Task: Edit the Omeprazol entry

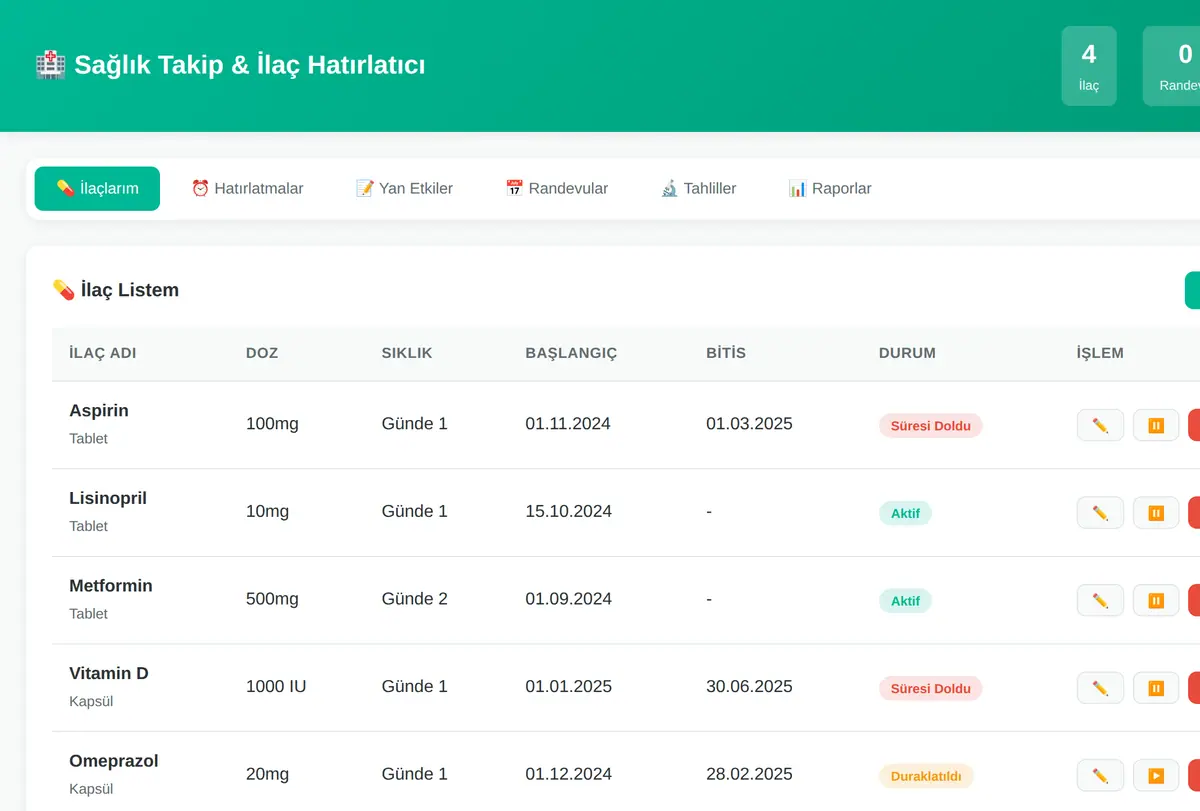Action: 1100,775
